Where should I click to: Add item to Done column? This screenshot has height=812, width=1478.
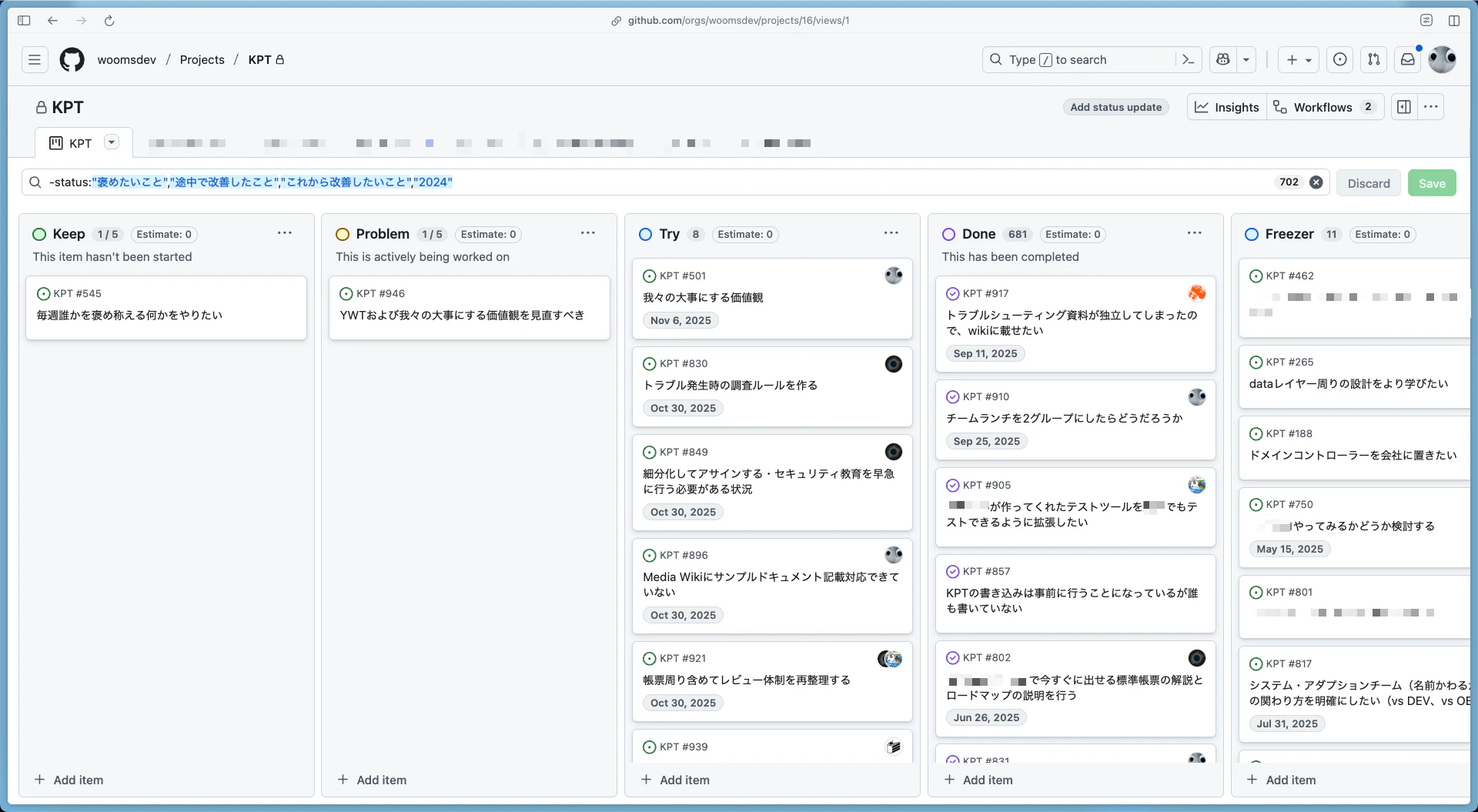coord(979,780)
